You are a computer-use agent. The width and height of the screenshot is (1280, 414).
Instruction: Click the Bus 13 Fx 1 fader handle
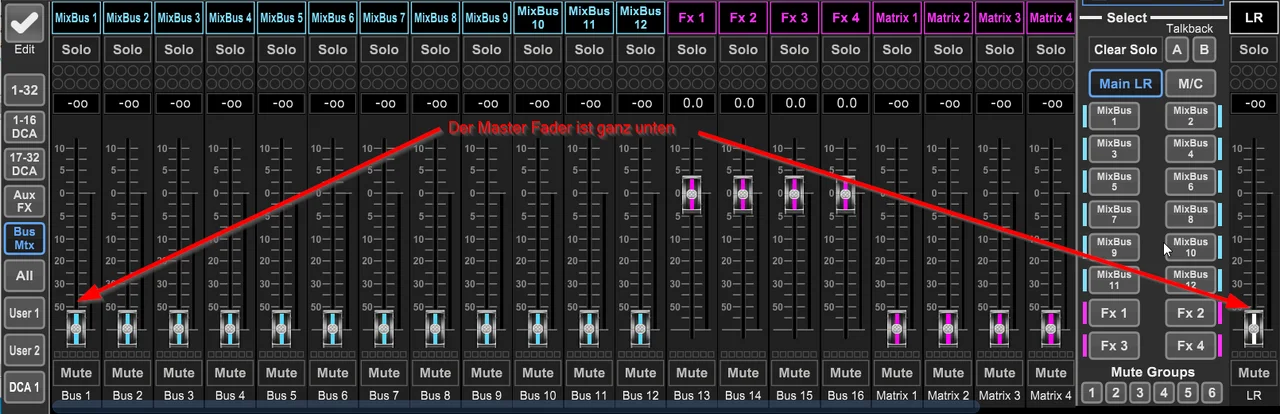click(692, 192)
